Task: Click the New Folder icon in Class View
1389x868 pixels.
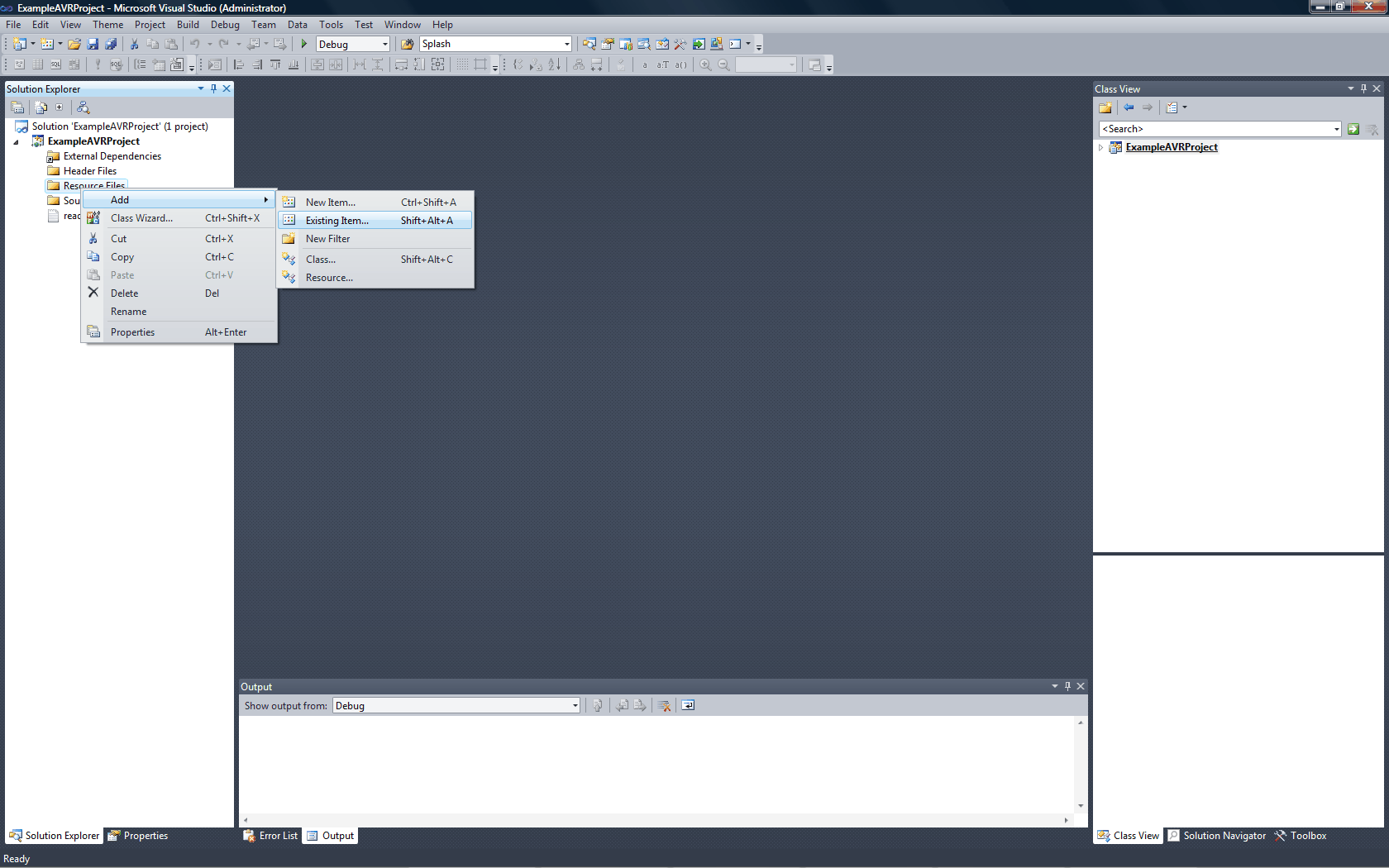Action: pyautogui.click(x=1105, y=107)
